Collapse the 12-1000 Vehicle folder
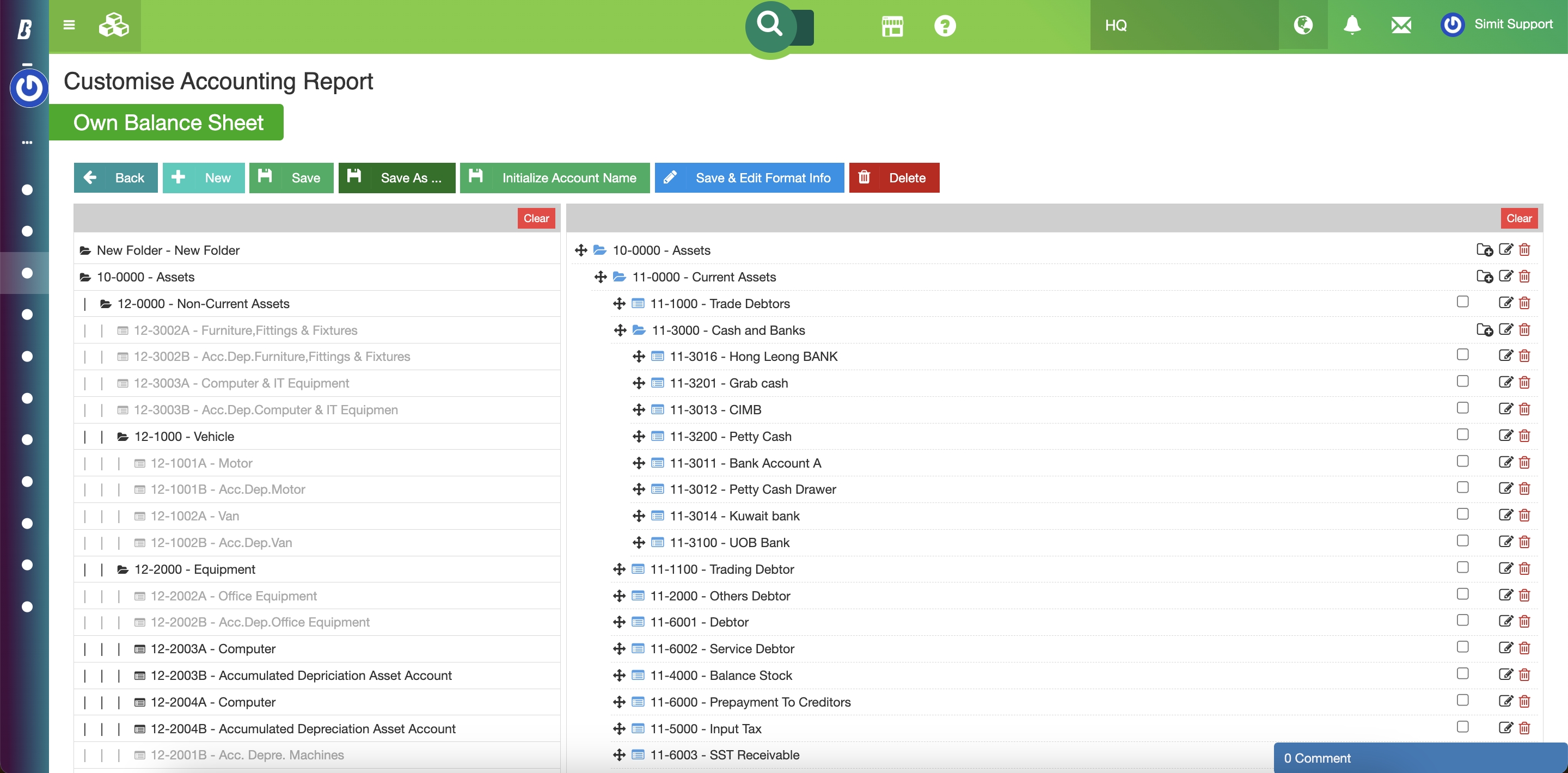 coord(122,437)
